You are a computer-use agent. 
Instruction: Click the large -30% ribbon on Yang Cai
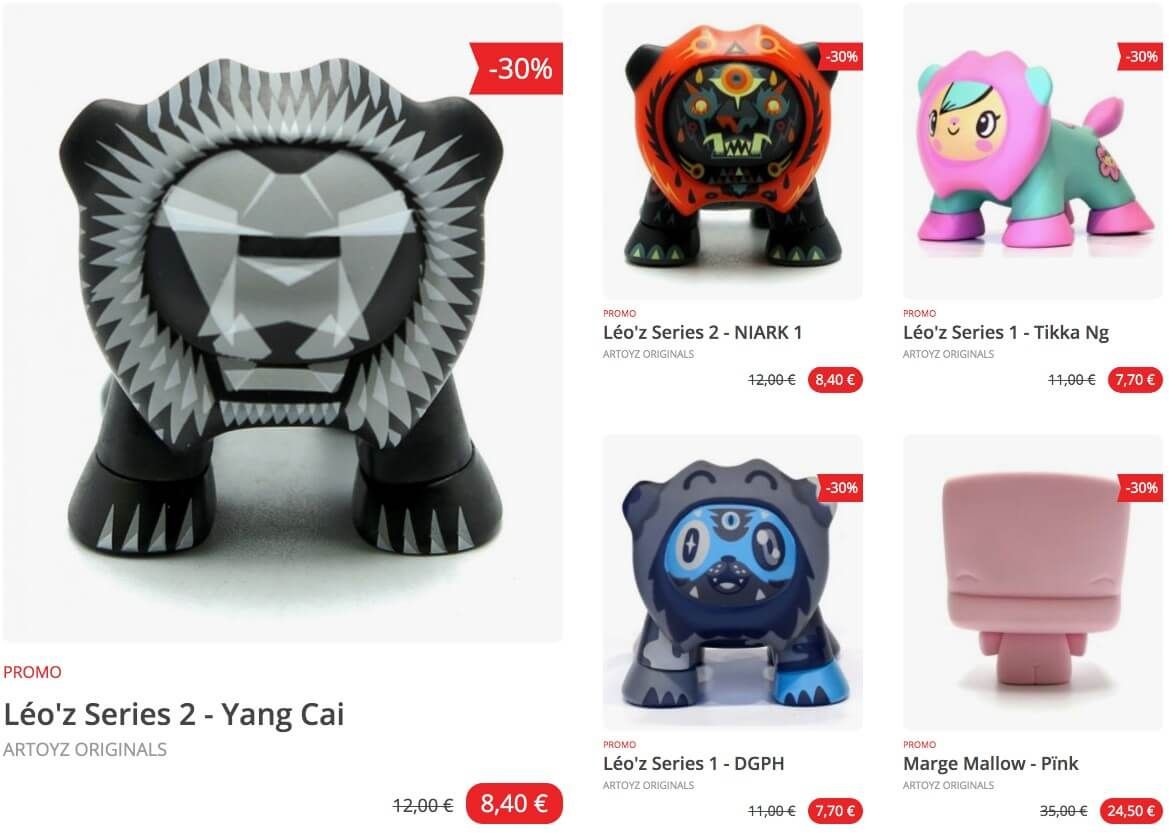point(517,69)
